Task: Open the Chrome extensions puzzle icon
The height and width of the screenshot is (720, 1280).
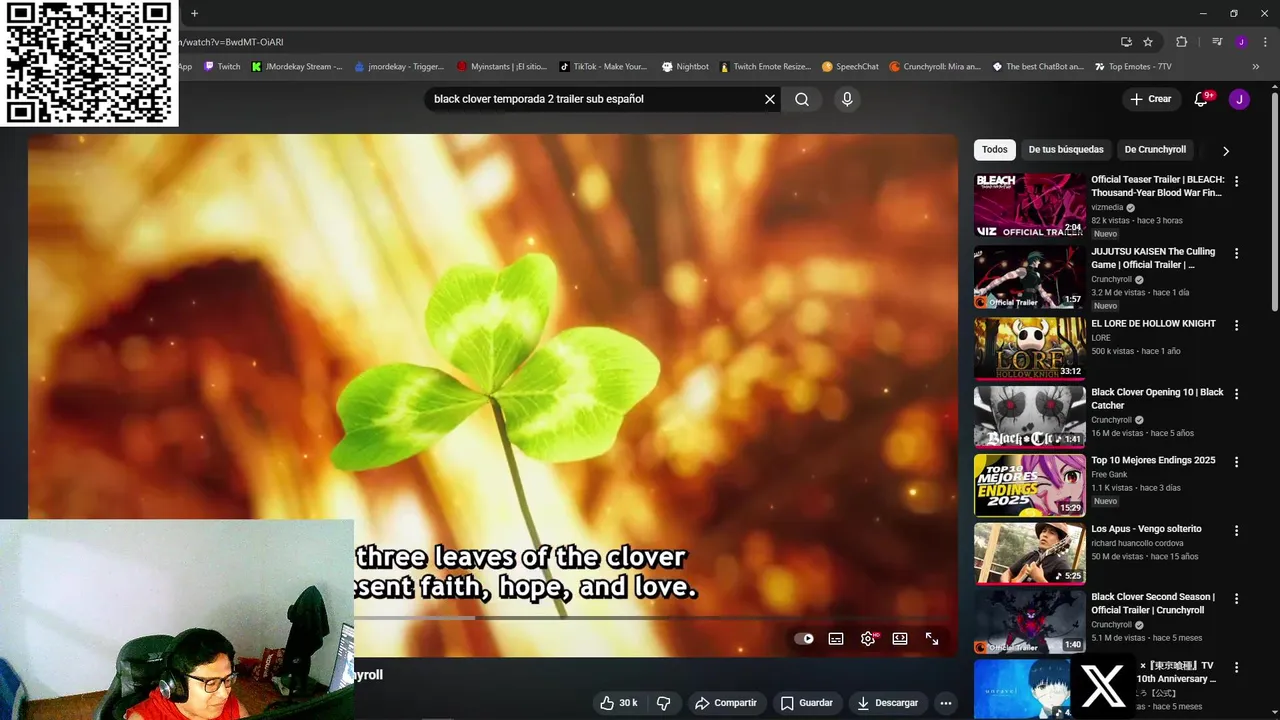Action: coord(1182,42)
